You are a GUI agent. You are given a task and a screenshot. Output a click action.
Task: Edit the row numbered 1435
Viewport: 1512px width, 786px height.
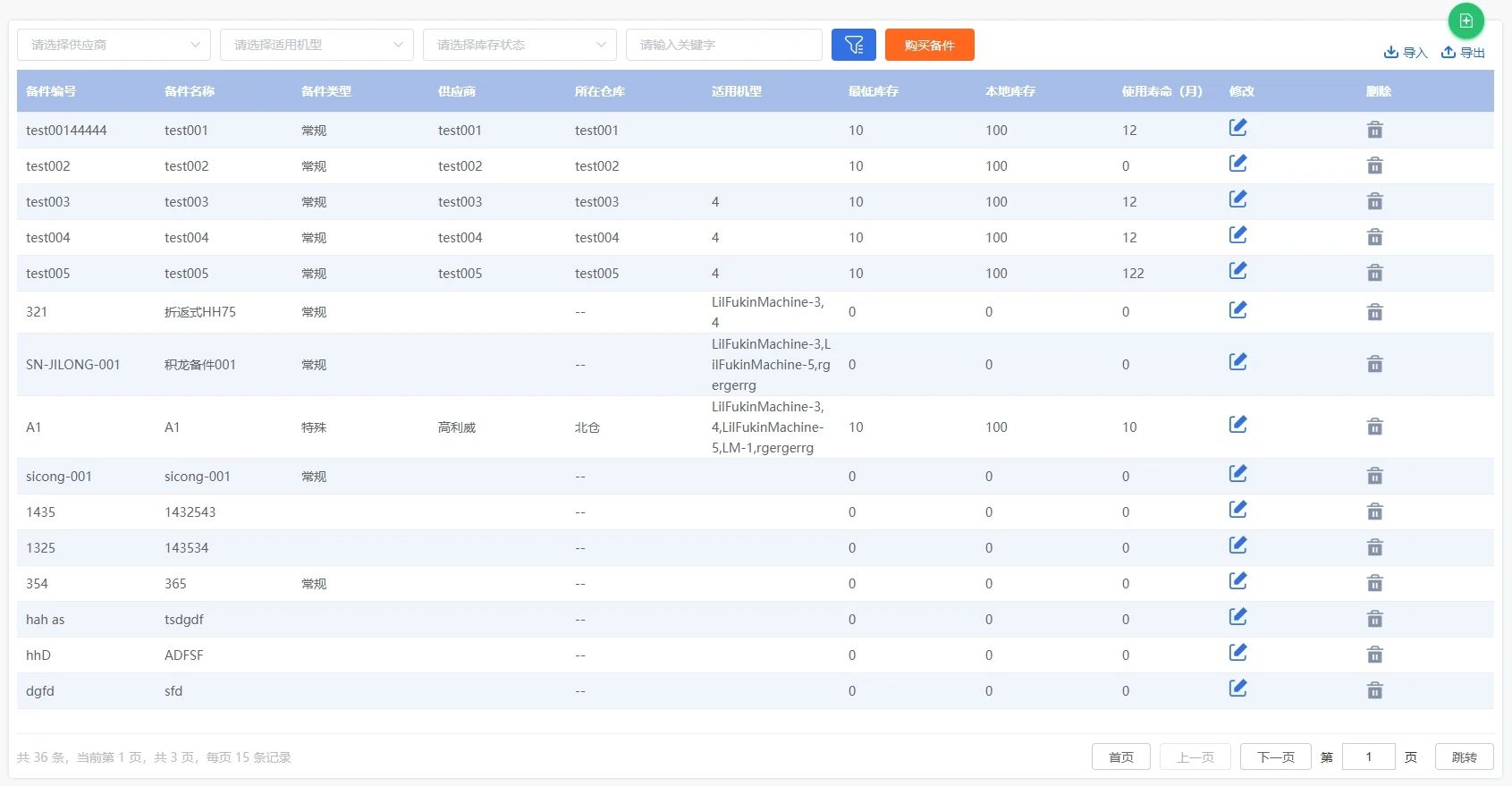pyautogui.click(x=1237, y=510)
